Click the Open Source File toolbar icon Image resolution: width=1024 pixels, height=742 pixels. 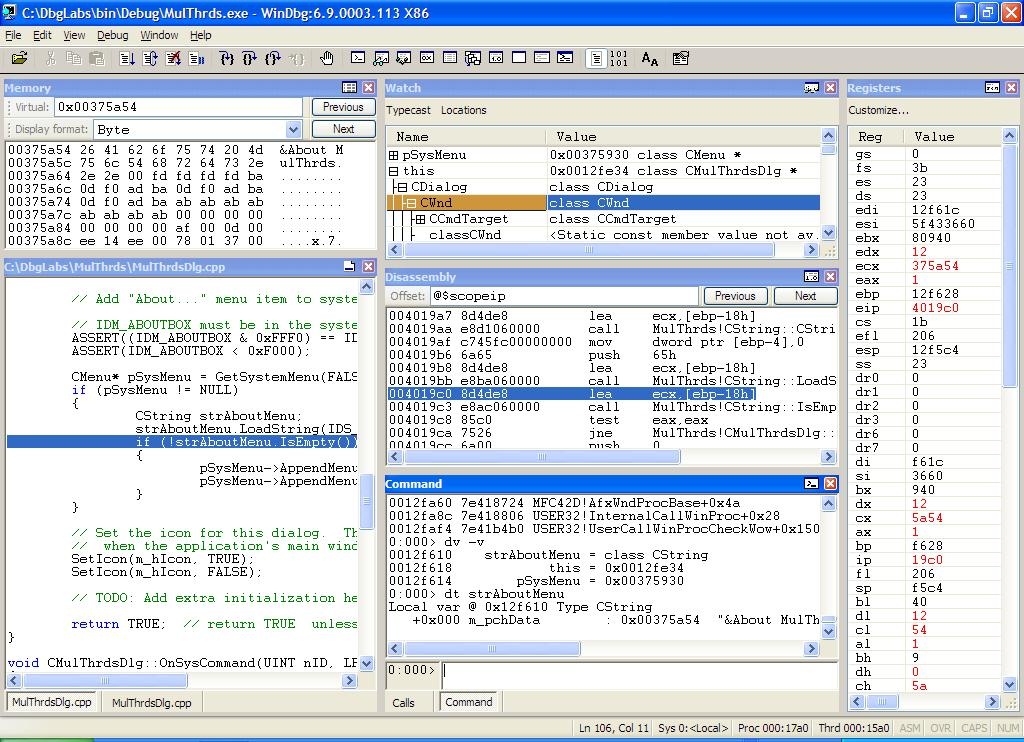(20, 58)
